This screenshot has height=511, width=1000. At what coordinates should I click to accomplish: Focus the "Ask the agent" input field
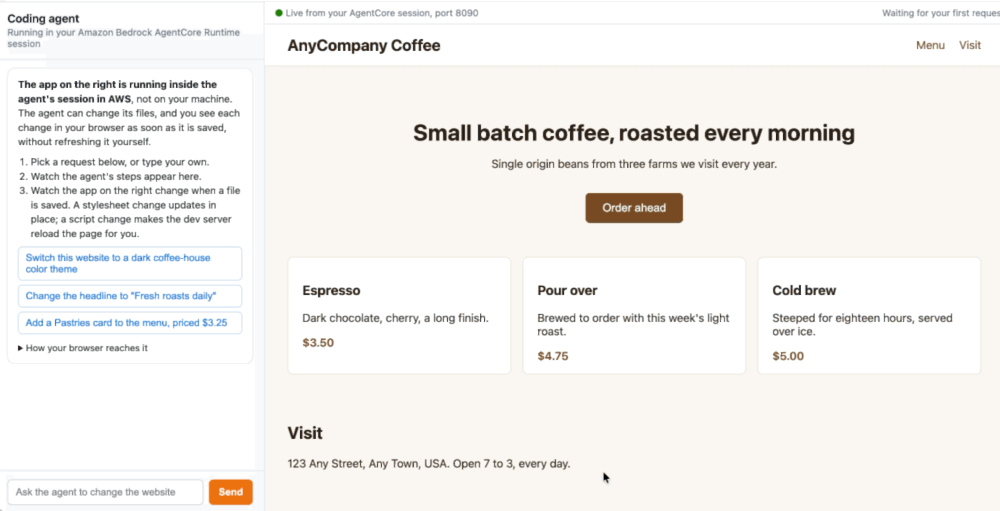105,492
